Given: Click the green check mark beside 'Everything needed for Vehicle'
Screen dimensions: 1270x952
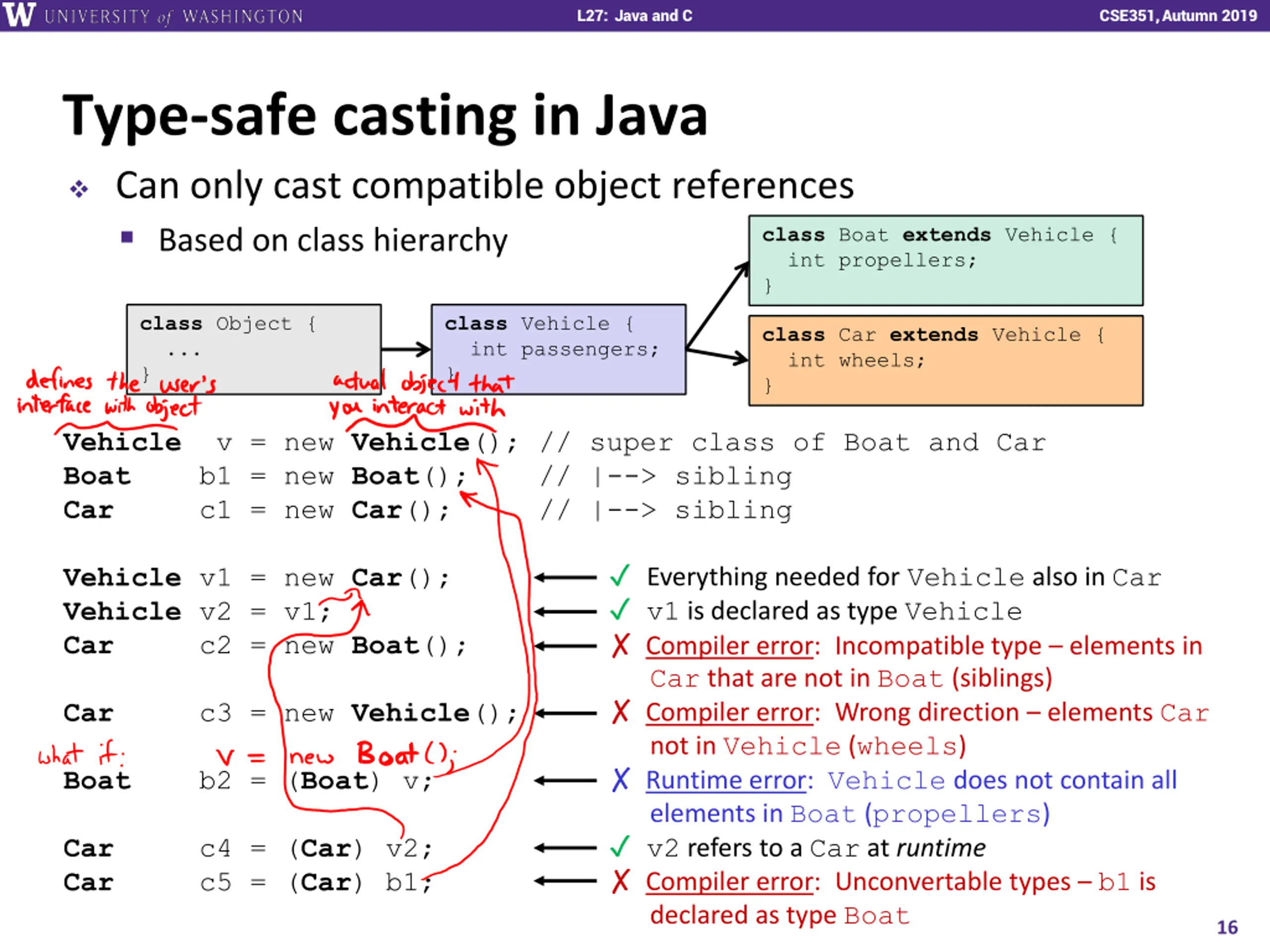Looking at the screenshot, I should coord(621,576).
